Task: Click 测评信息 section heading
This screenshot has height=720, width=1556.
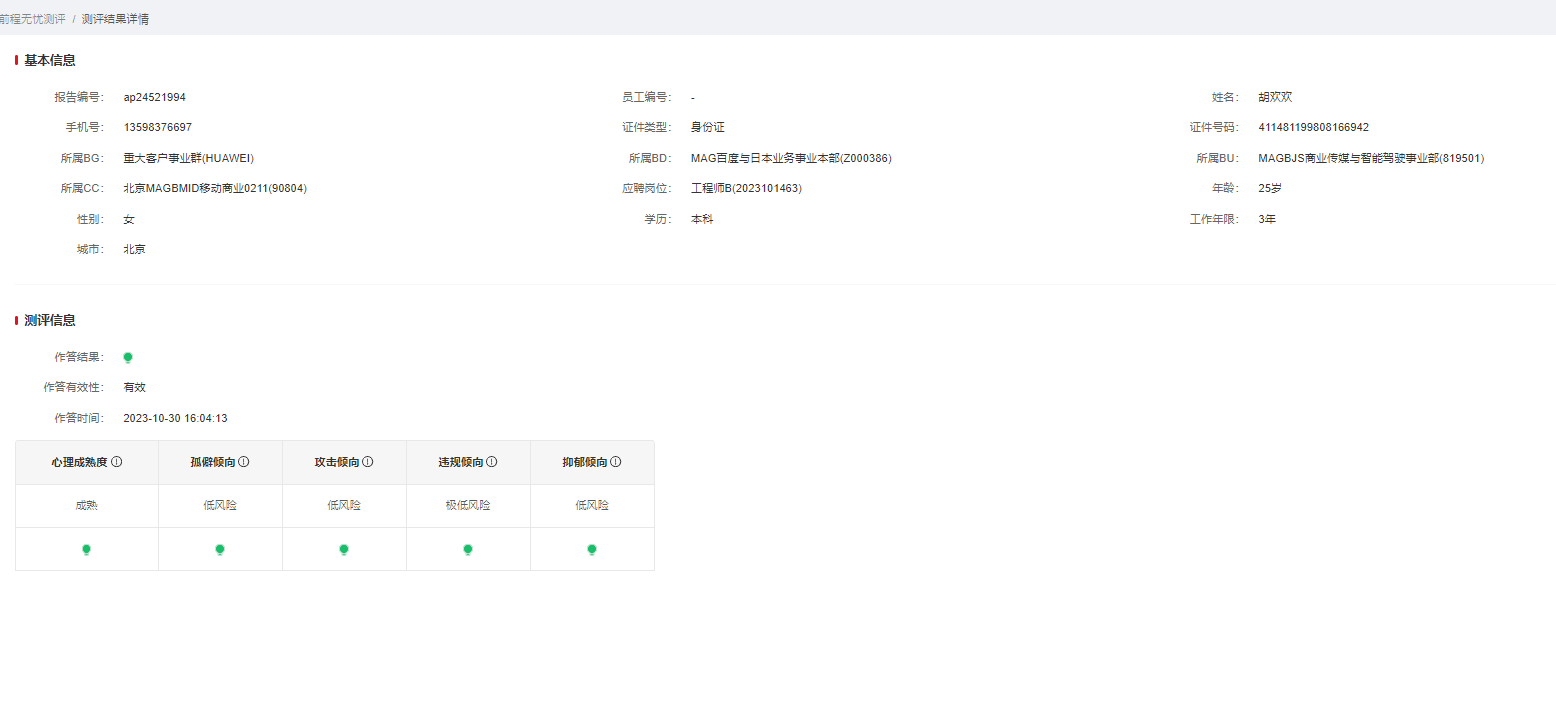Action: [50, 320]
